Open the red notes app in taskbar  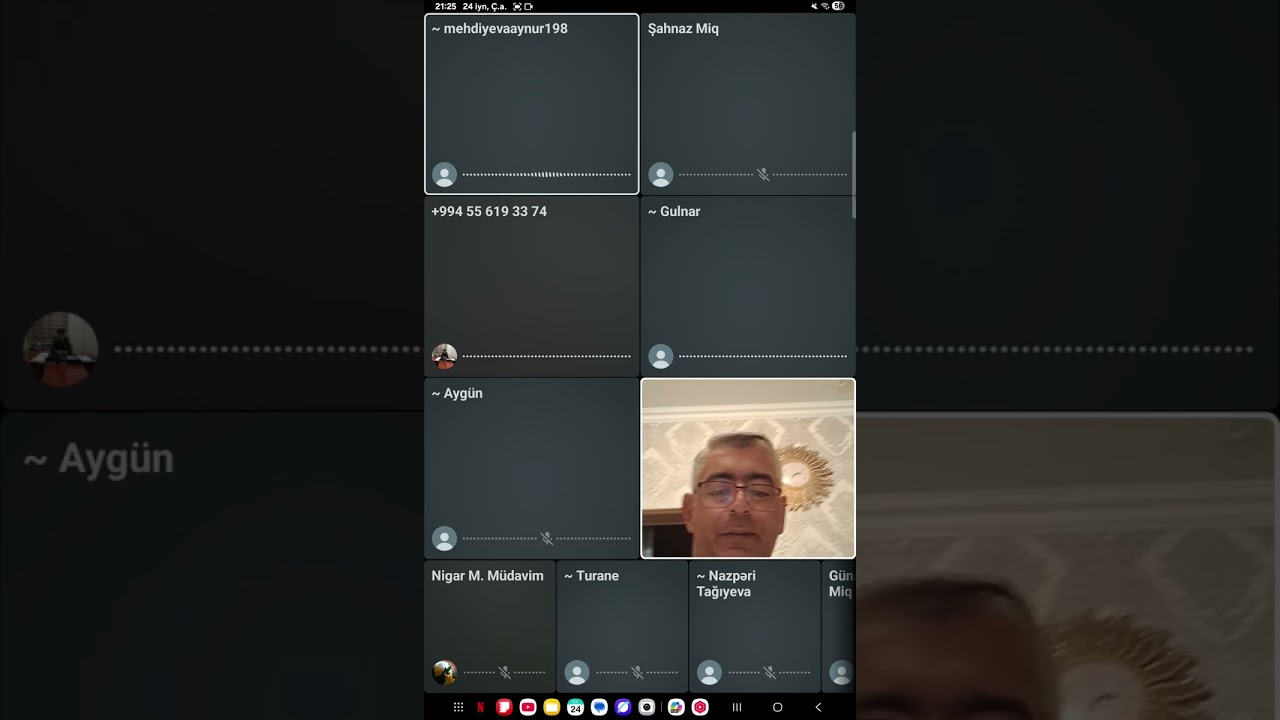504,707
